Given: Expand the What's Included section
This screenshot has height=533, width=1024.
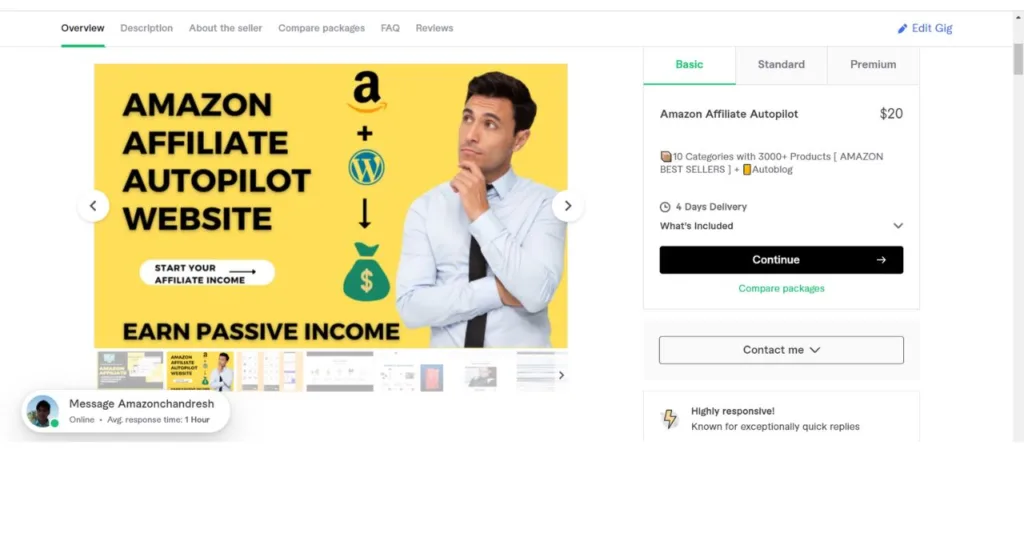Looking at the screenshot, I should pyautogui.click(x=897, y=226).
